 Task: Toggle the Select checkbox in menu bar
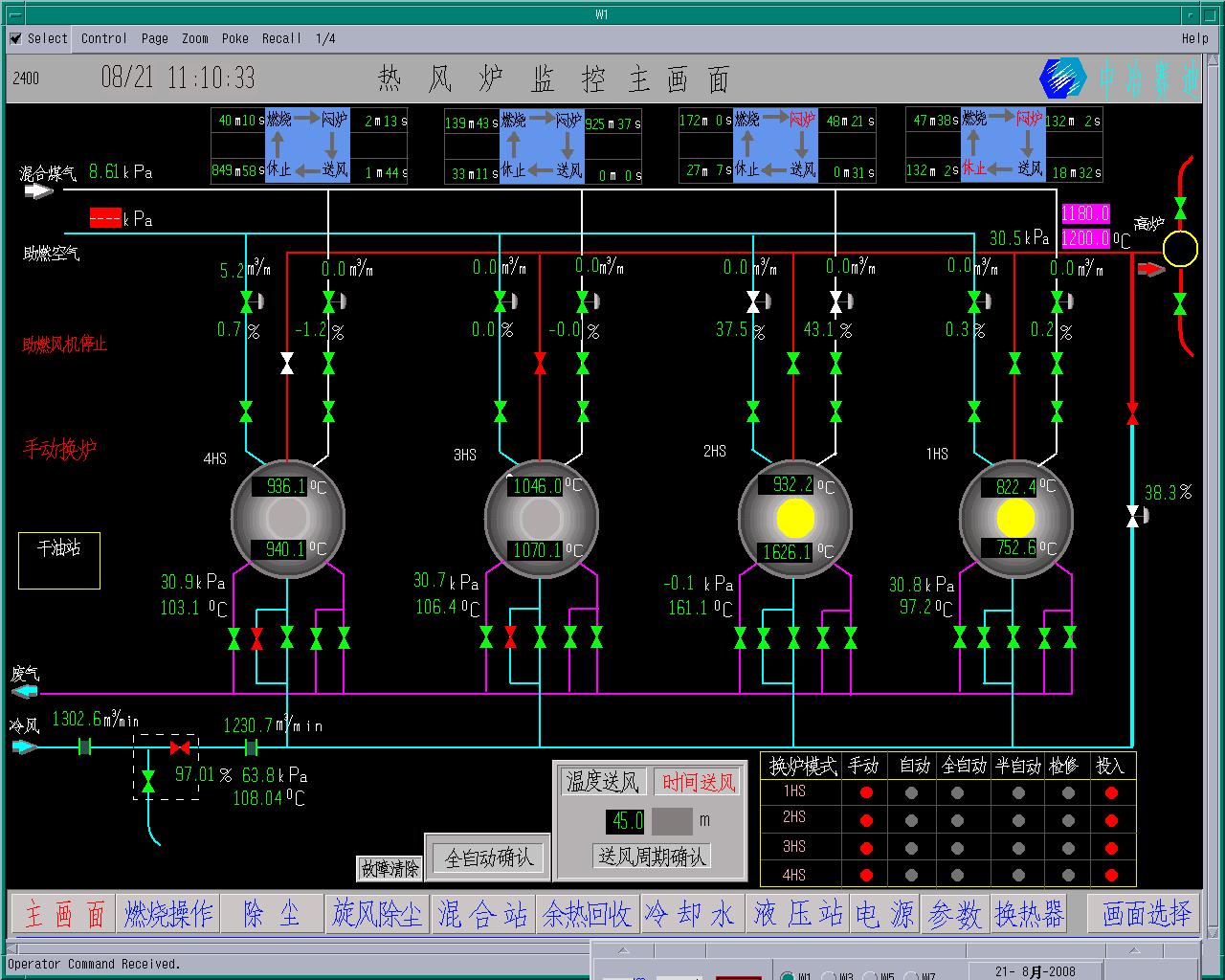click(x=15, y=38)
